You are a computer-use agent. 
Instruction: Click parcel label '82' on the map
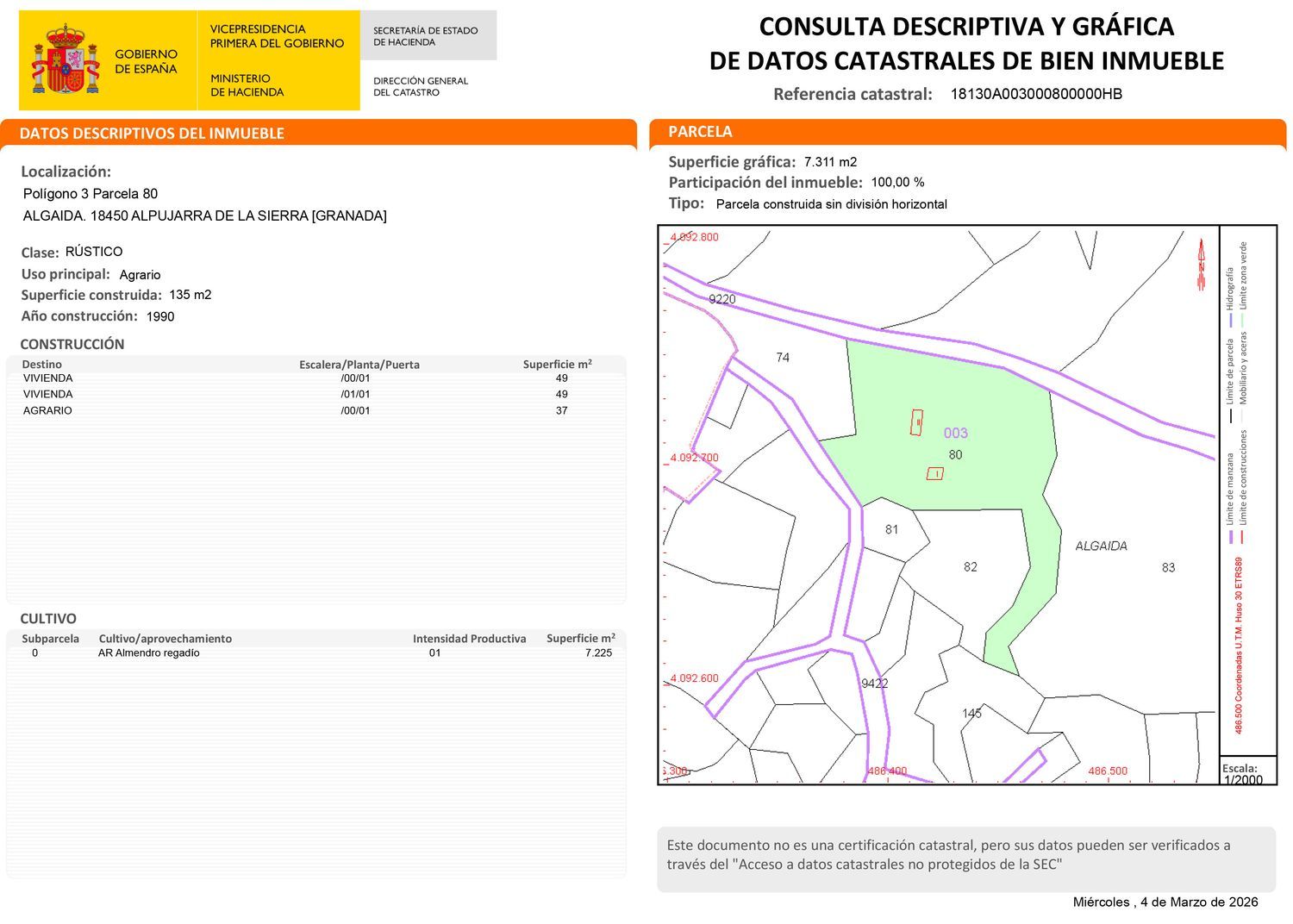tap(971, 566)
